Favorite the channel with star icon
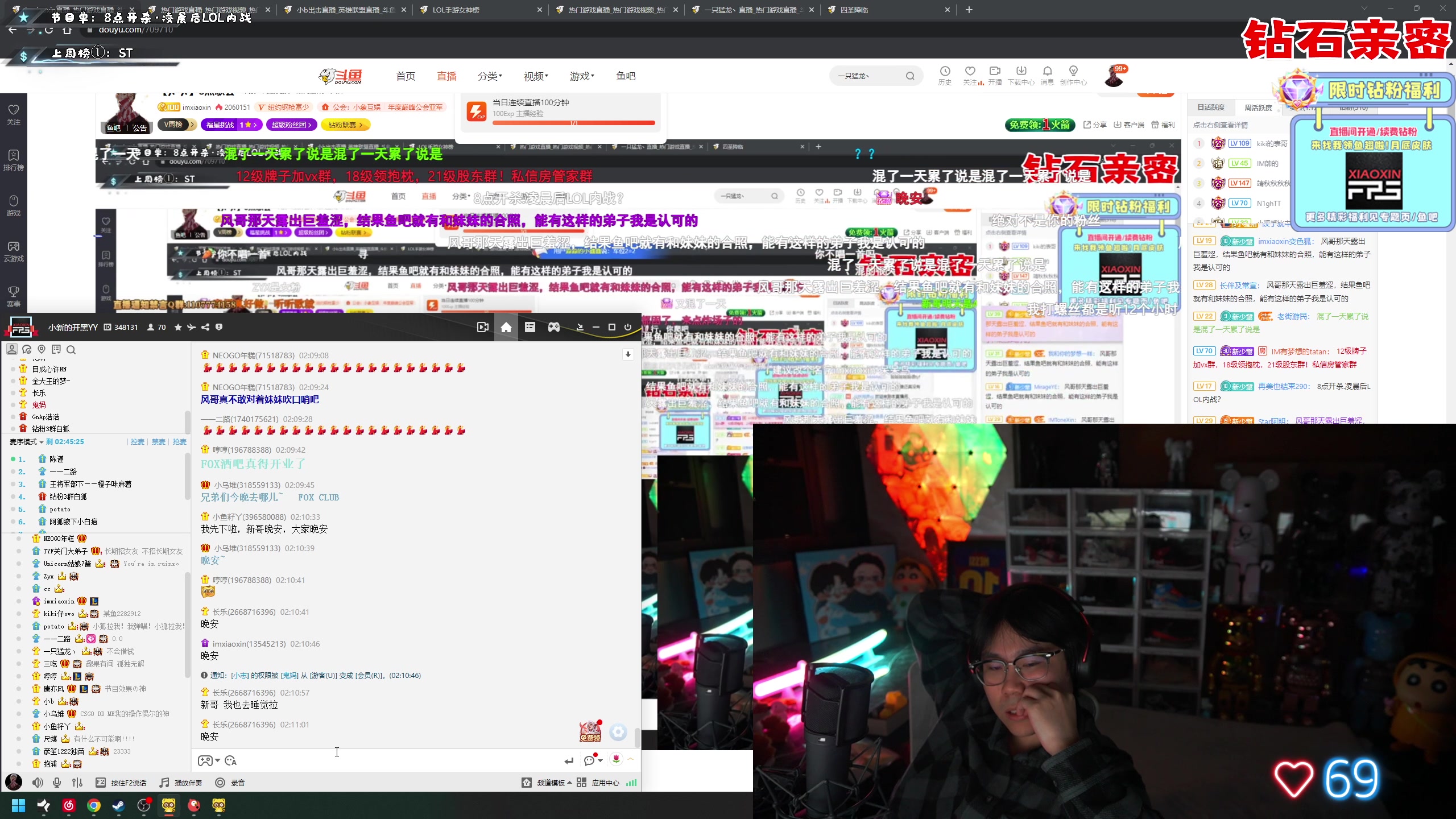Viewport: 1456px width, 819px height. [178, 327]
